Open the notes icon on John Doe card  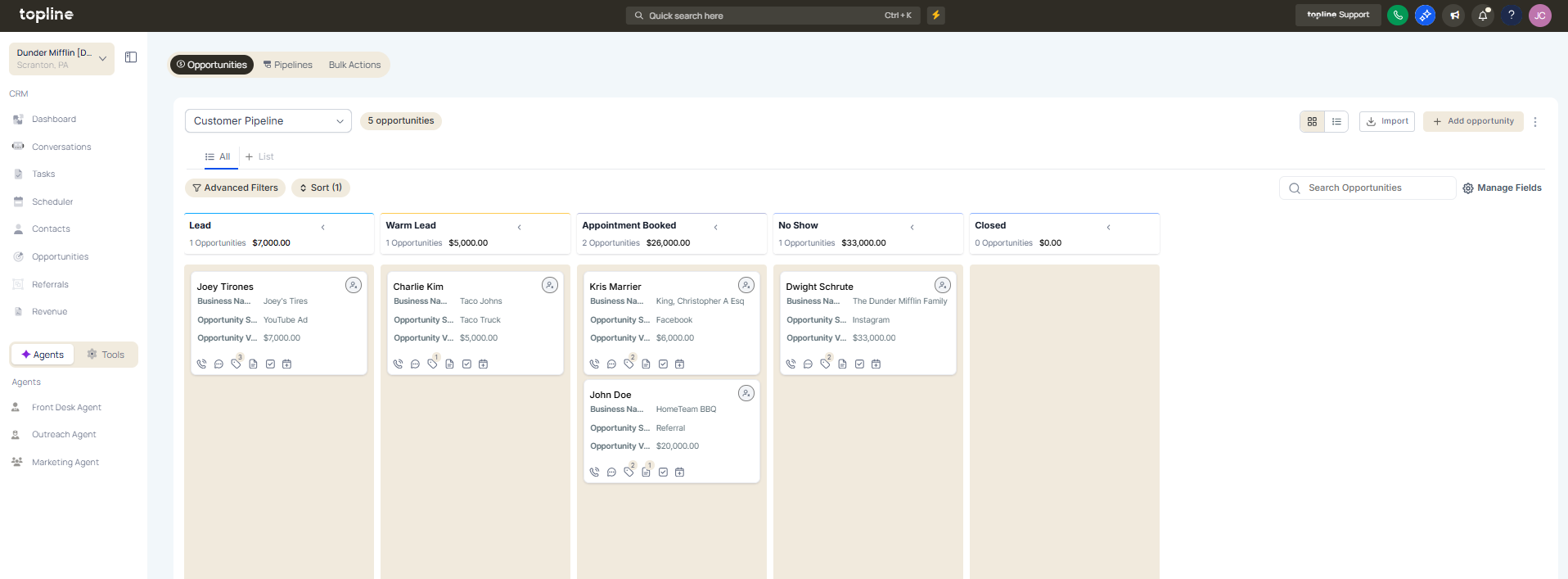click(647, 471)
